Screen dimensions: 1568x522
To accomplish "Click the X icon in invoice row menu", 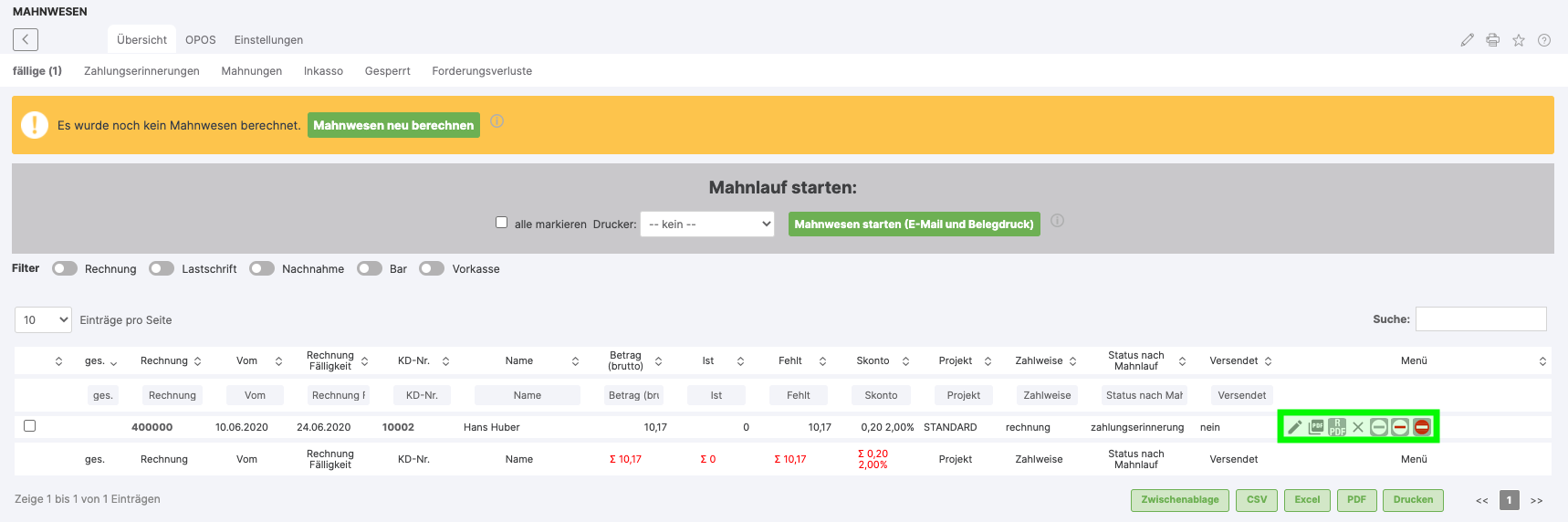I will point(1358,427).
